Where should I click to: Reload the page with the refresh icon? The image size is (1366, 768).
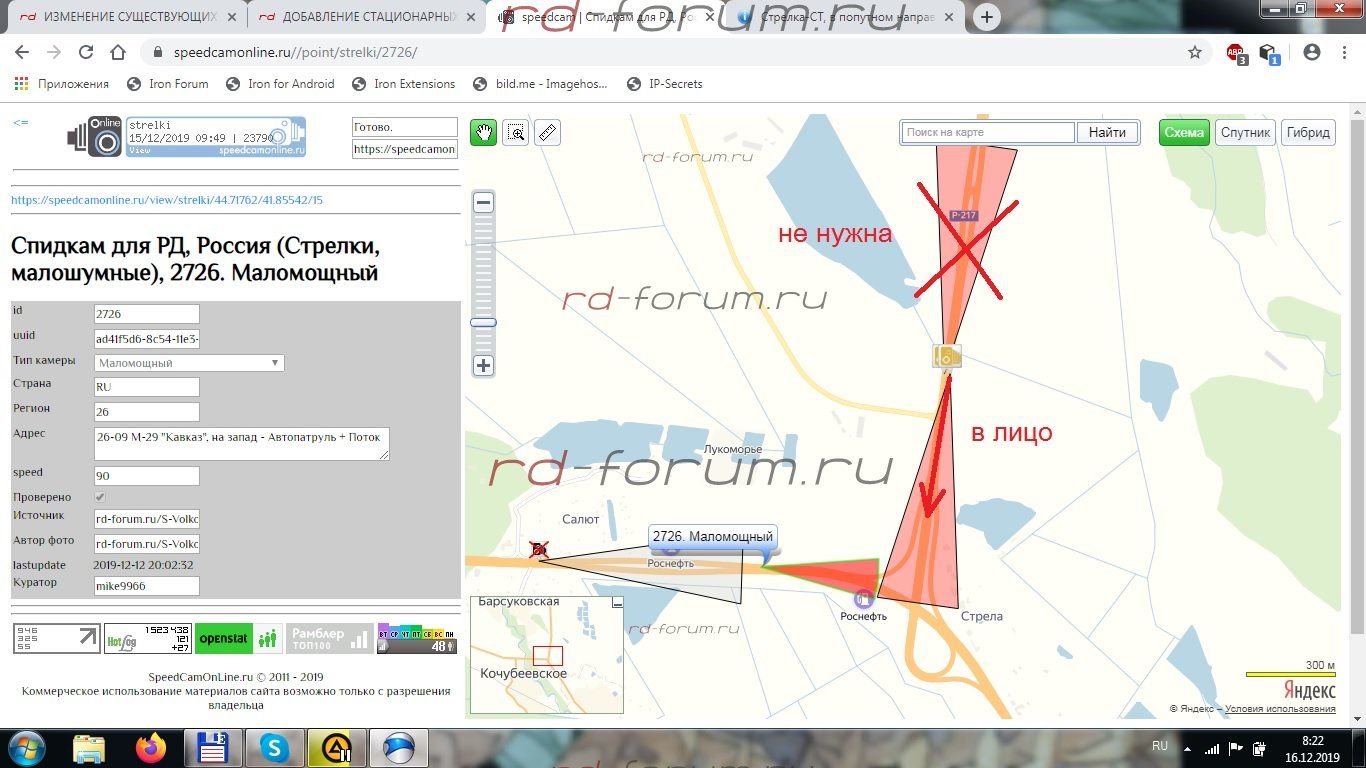(x=86, y=53)
